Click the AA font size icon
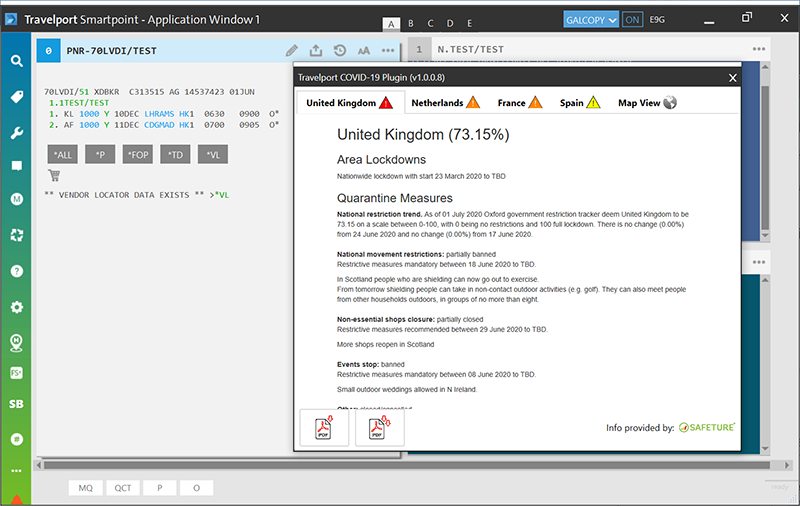 [364, 50]
